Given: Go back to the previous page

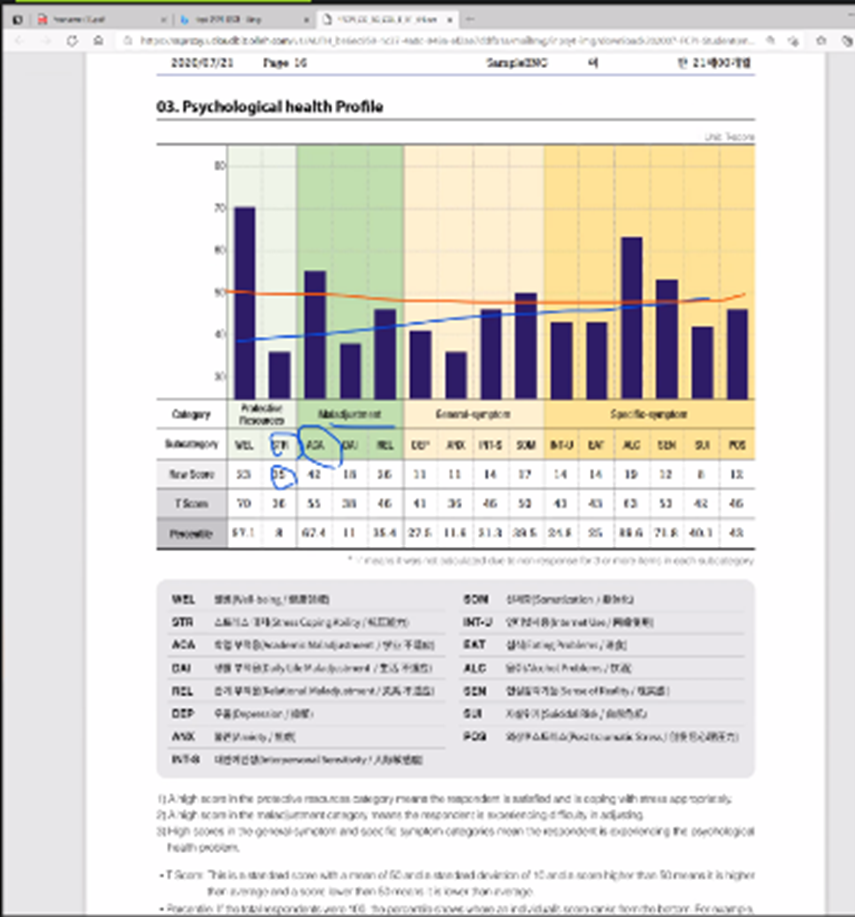Looking at the screenshot, I should point(19,41).
